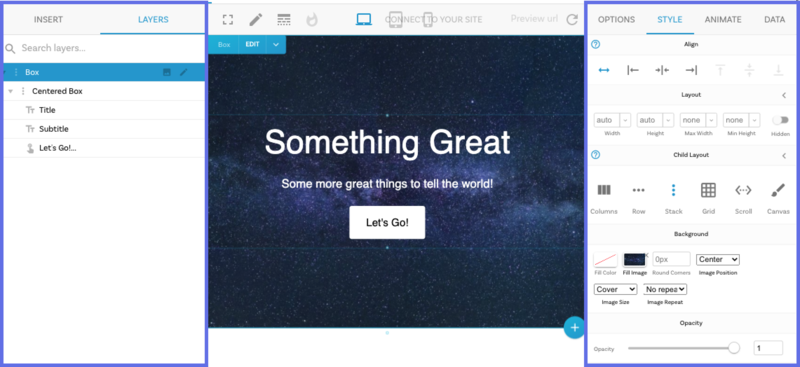Click the help icon beside Align heading

pyautogui.click(x=595, y=44)
